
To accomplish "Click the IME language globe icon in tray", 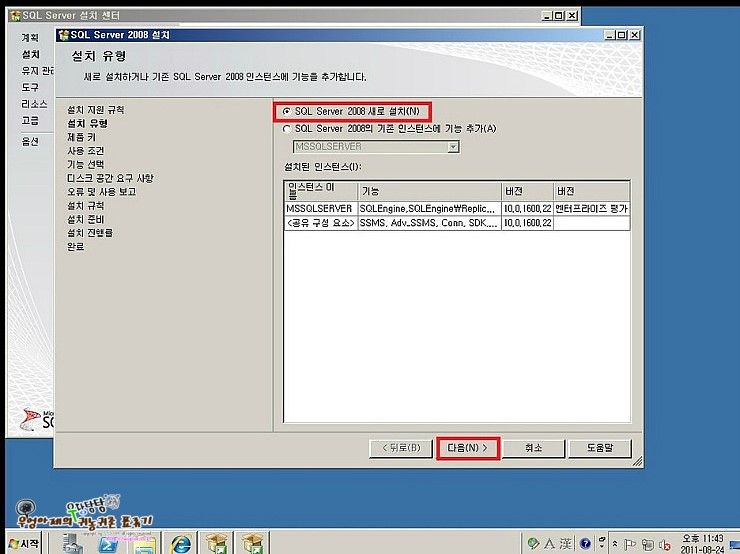I will [x=533, y=544].
